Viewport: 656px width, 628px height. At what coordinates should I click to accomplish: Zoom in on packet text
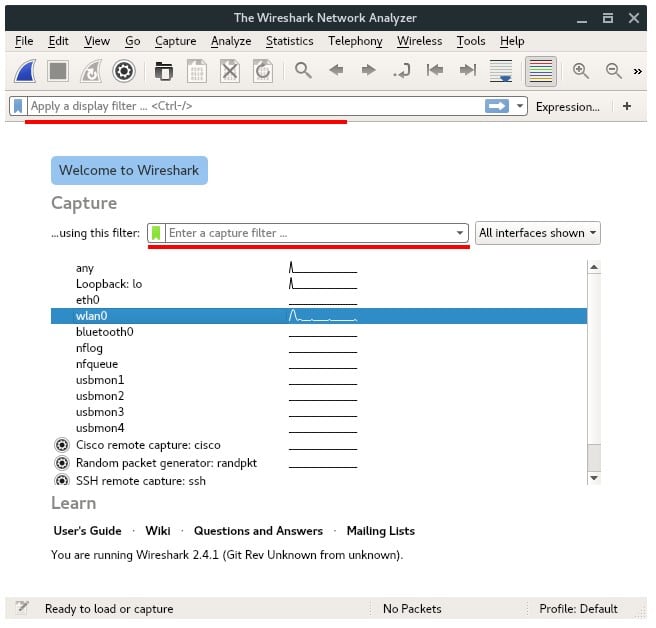(581, 71)
